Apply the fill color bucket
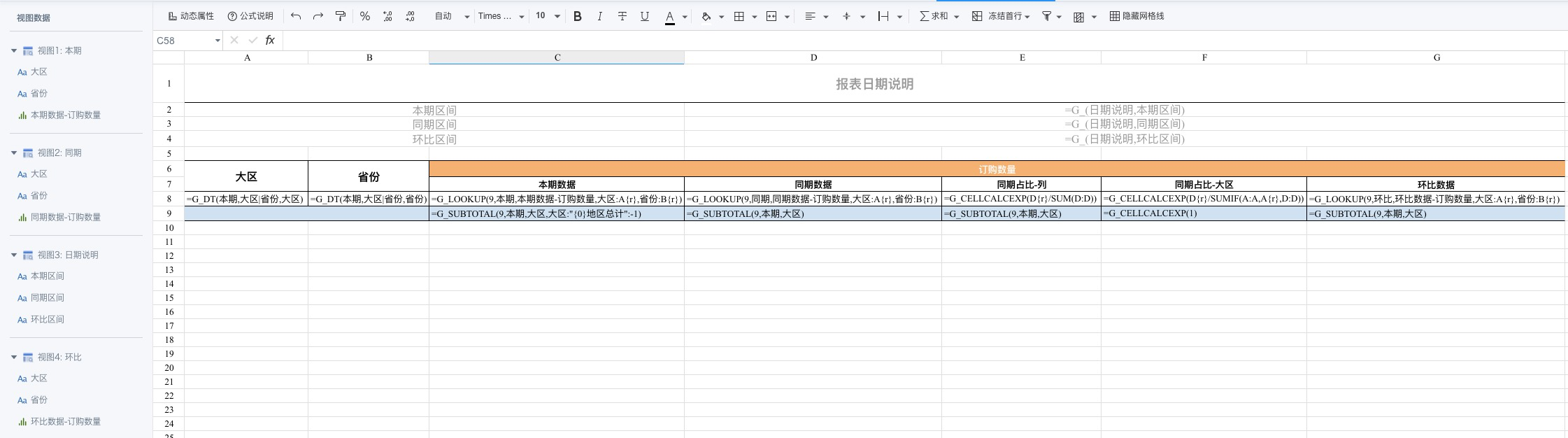This screenshot has height=438, width=1568. click(706, 16)
